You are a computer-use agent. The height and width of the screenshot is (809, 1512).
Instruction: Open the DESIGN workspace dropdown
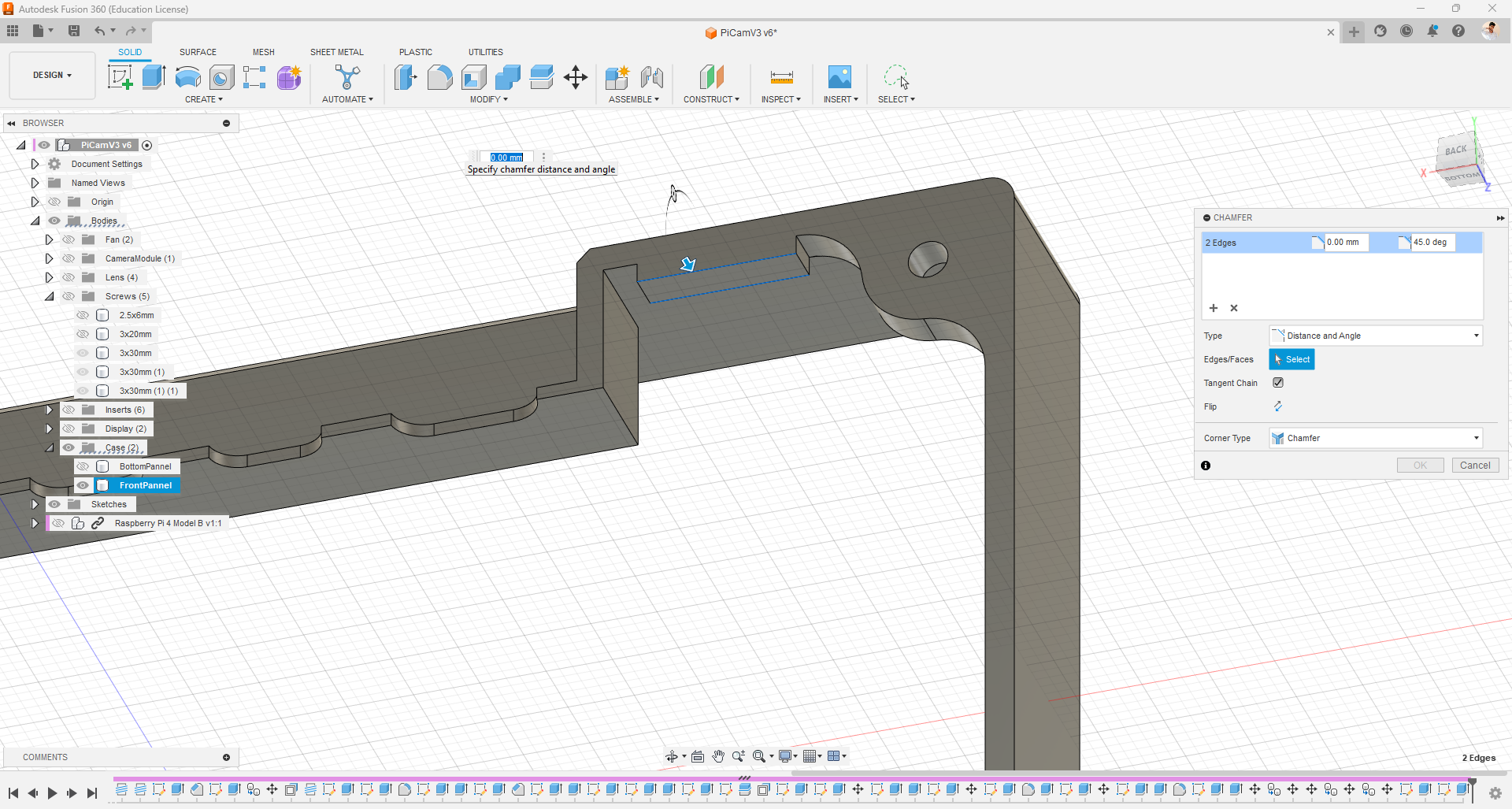coord(52,76)
